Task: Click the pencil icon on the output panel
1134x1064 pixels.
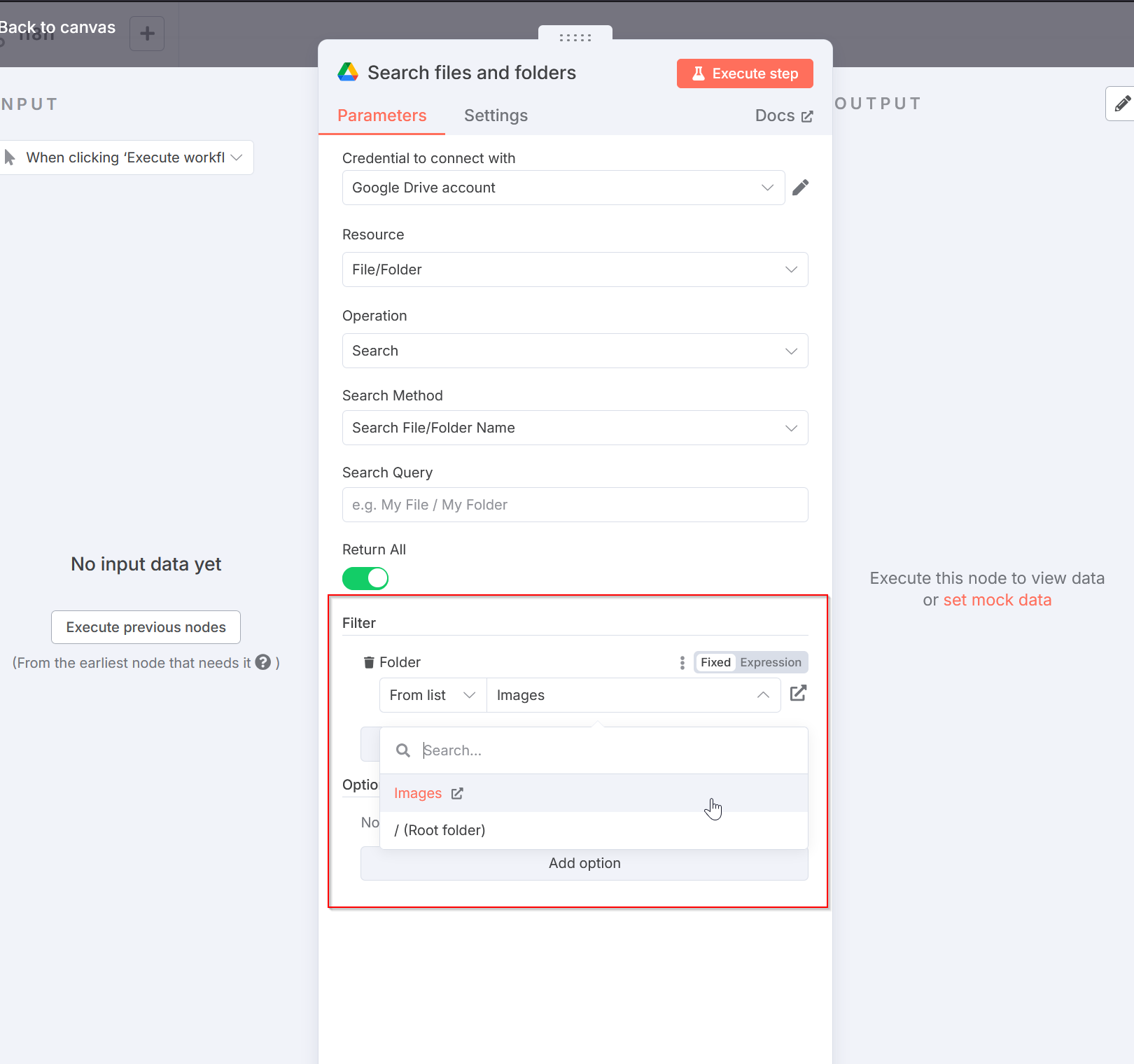Action: pyautogui.click(x=1120, y=103)
